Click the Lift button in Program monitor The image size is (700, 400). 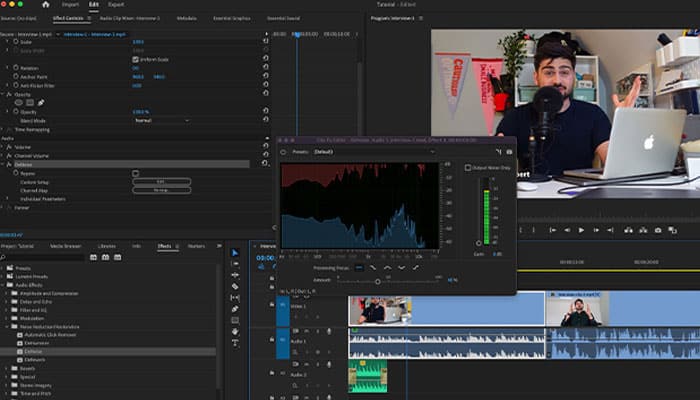[628, 230]
